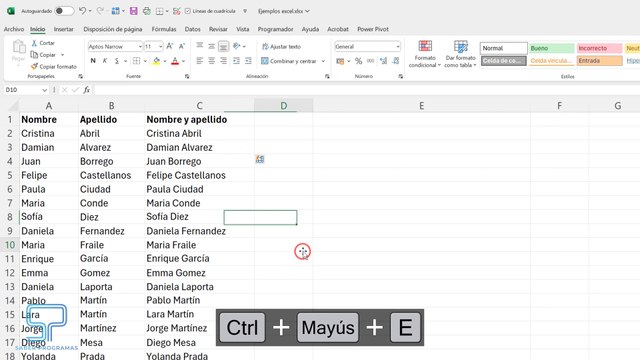The height and width of the screenshot is (360, 640).
Task: Decrease decimal places icon
Action: tap(396, 61)
